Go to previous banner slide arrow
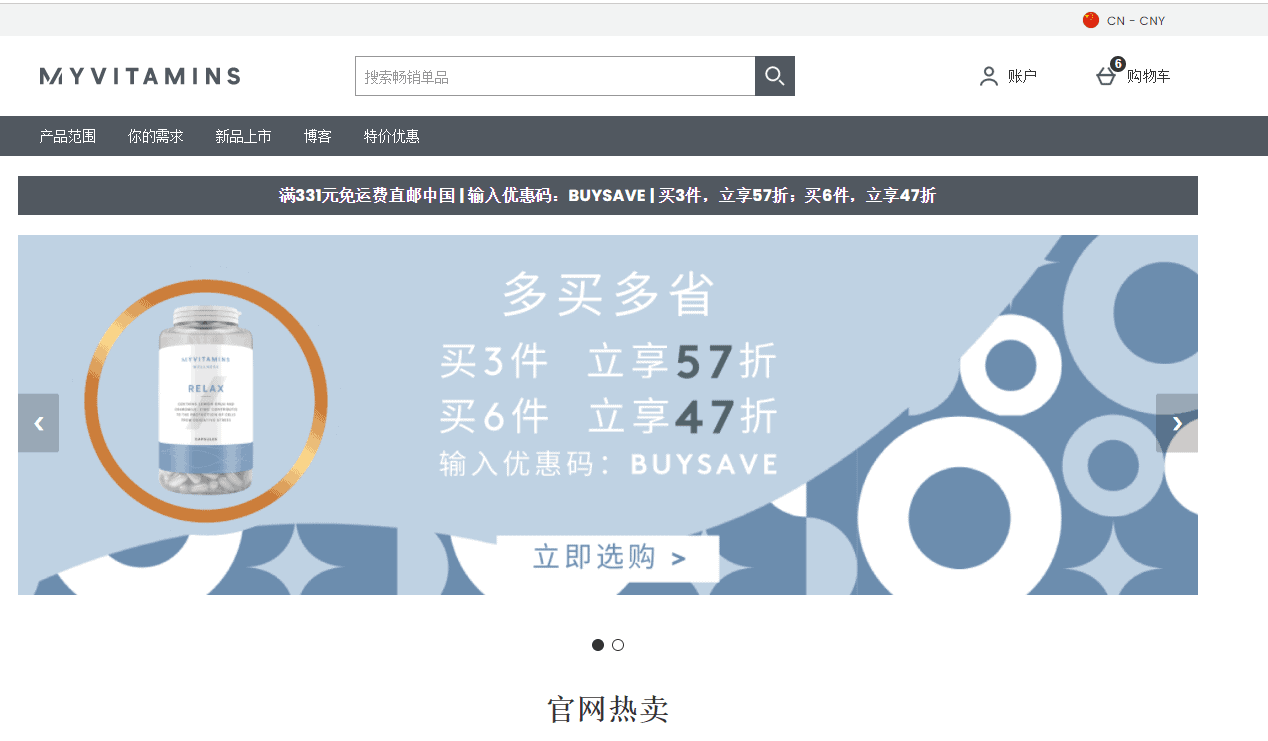The width and height of the screenshot is (1268, 741). tap(39, 423)
